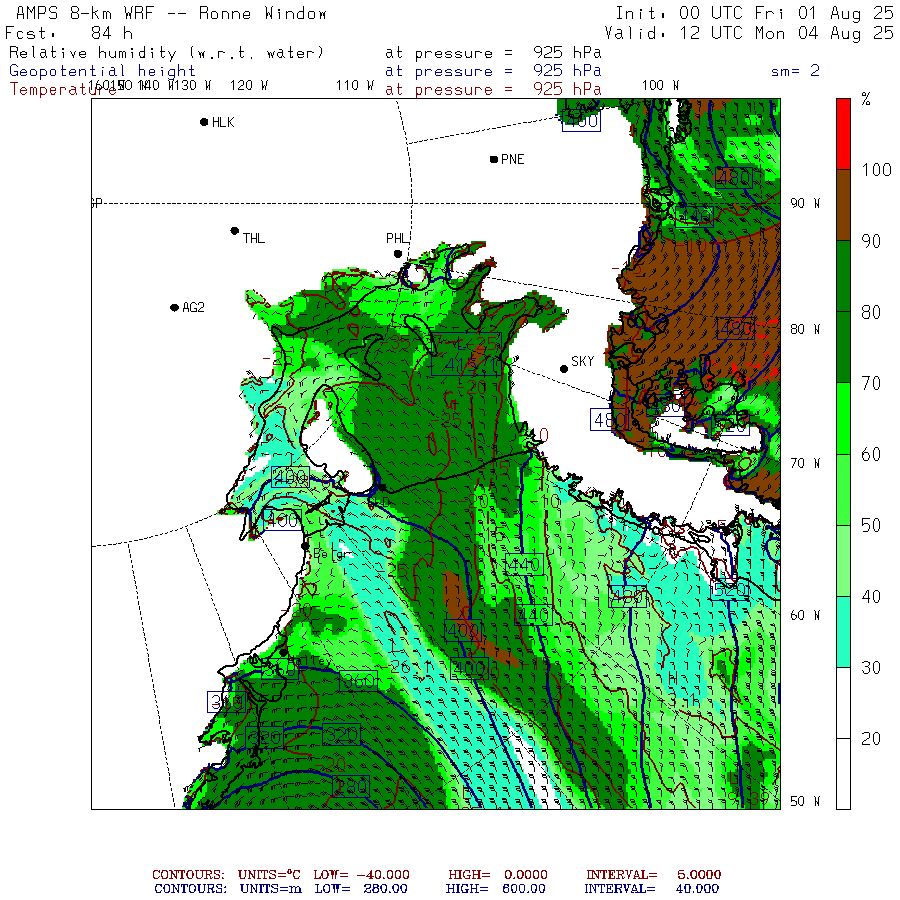Click the blue 'at pressure = 925 hPa' text

(493, 71)
